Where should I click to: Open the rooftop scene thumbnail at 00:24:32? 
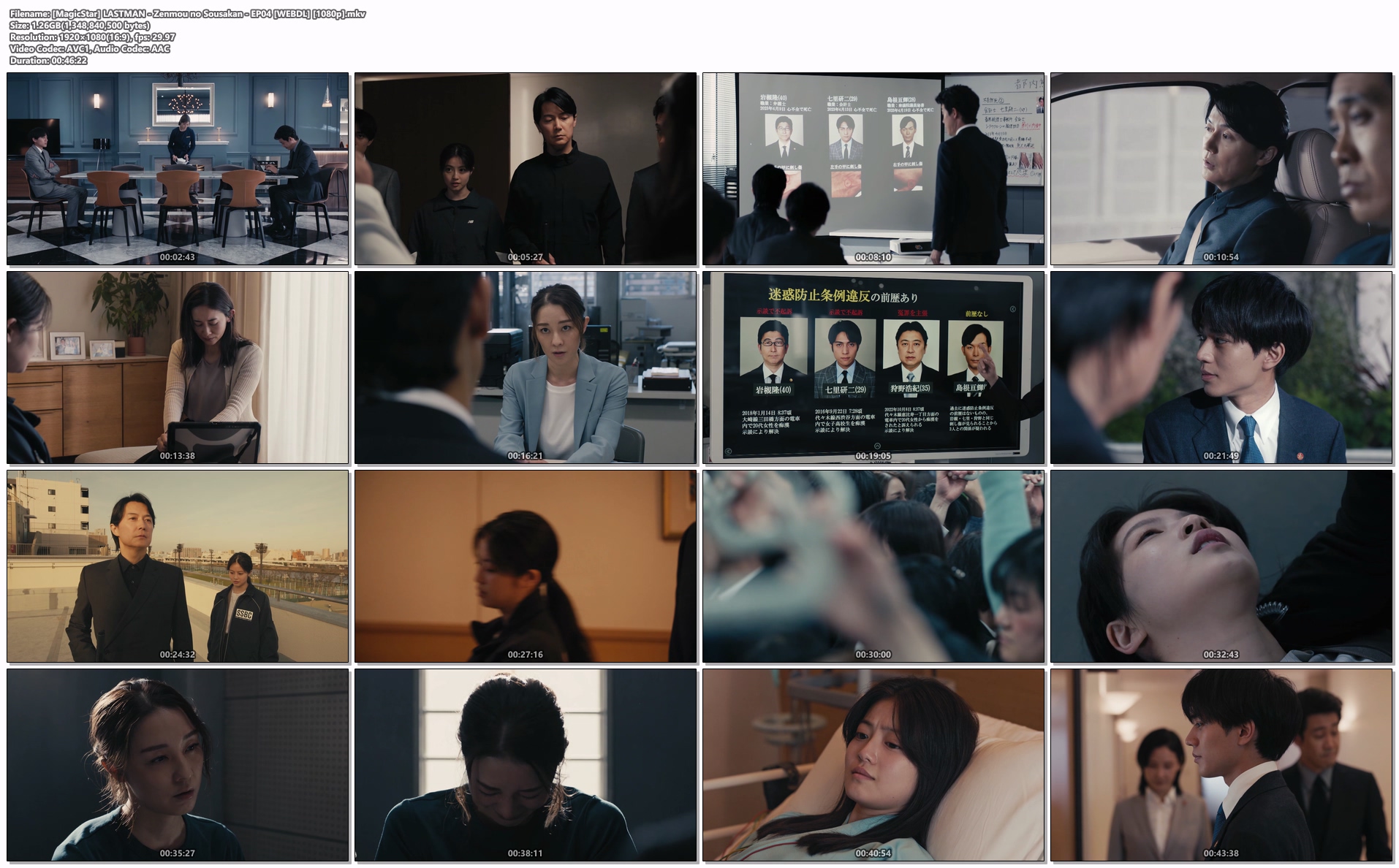pos(178,566)
